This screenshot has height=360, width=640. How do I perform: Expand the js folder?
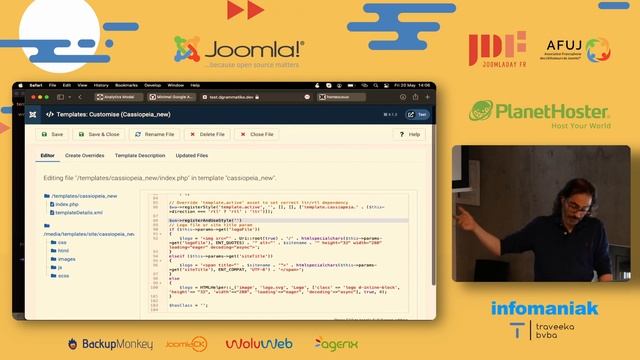pyautogui.click(x=56, y=267)
